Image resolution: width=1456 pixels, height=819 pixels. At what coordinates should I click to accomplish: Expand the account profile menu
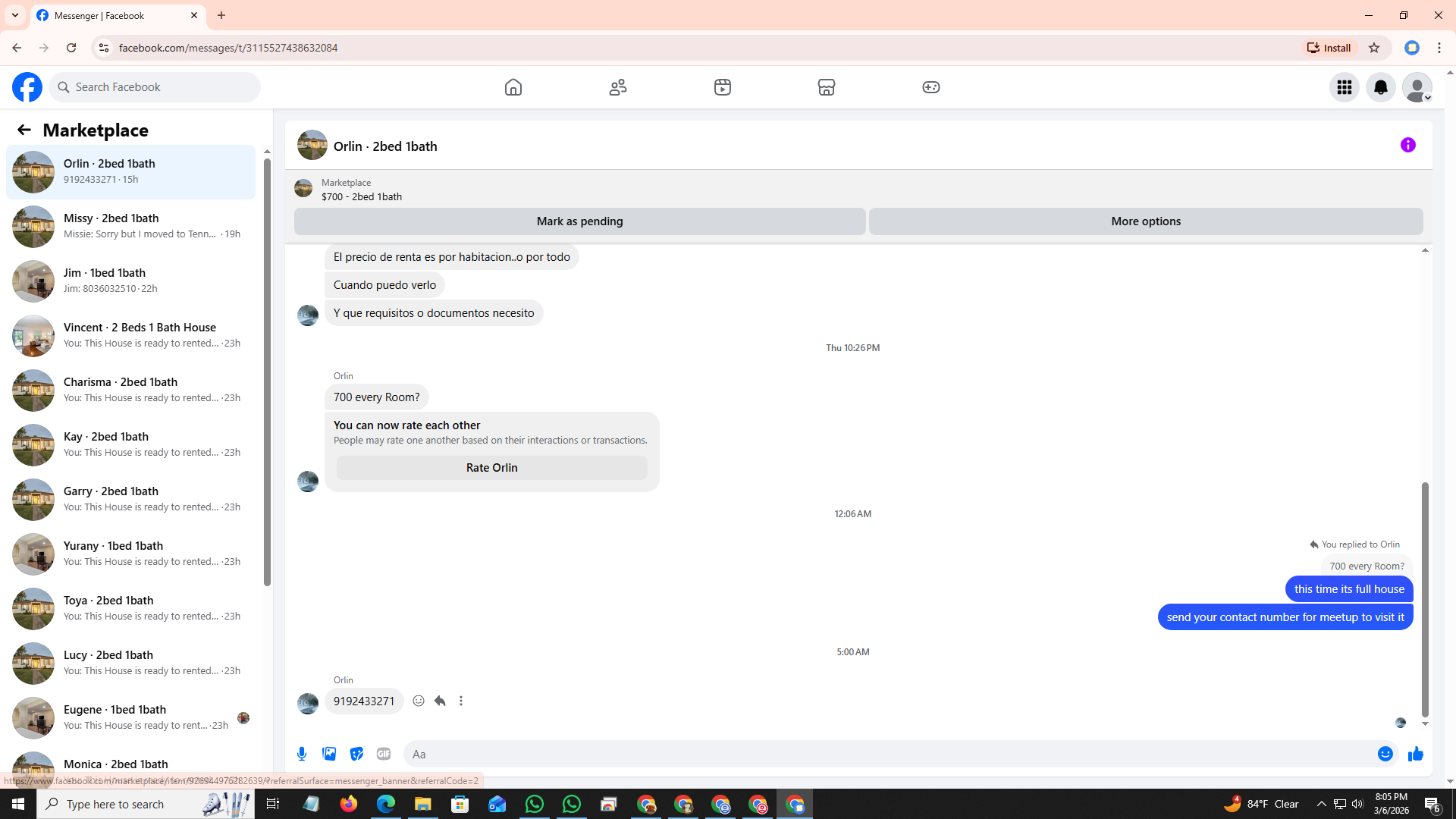coord(1417,87)
